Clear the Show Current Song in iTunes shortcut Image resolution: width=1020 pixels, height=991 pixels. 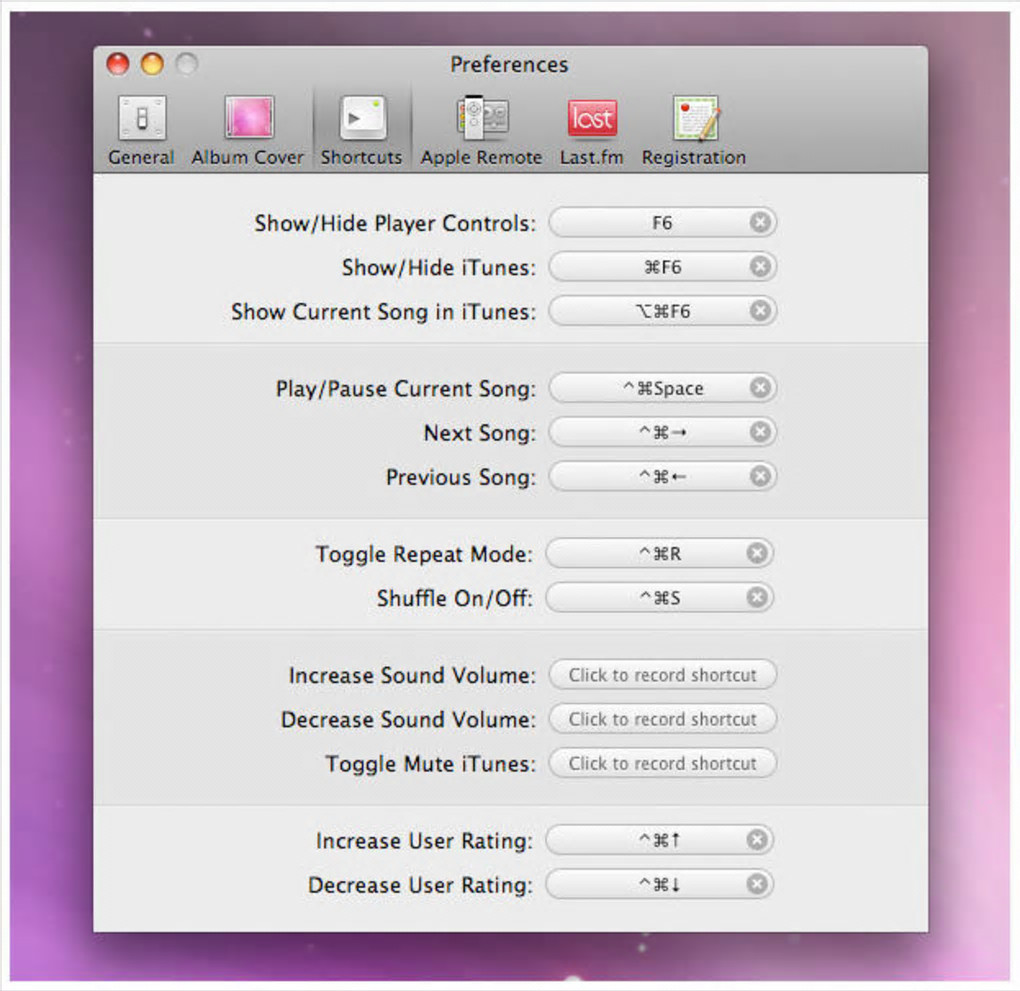point(760,311)
